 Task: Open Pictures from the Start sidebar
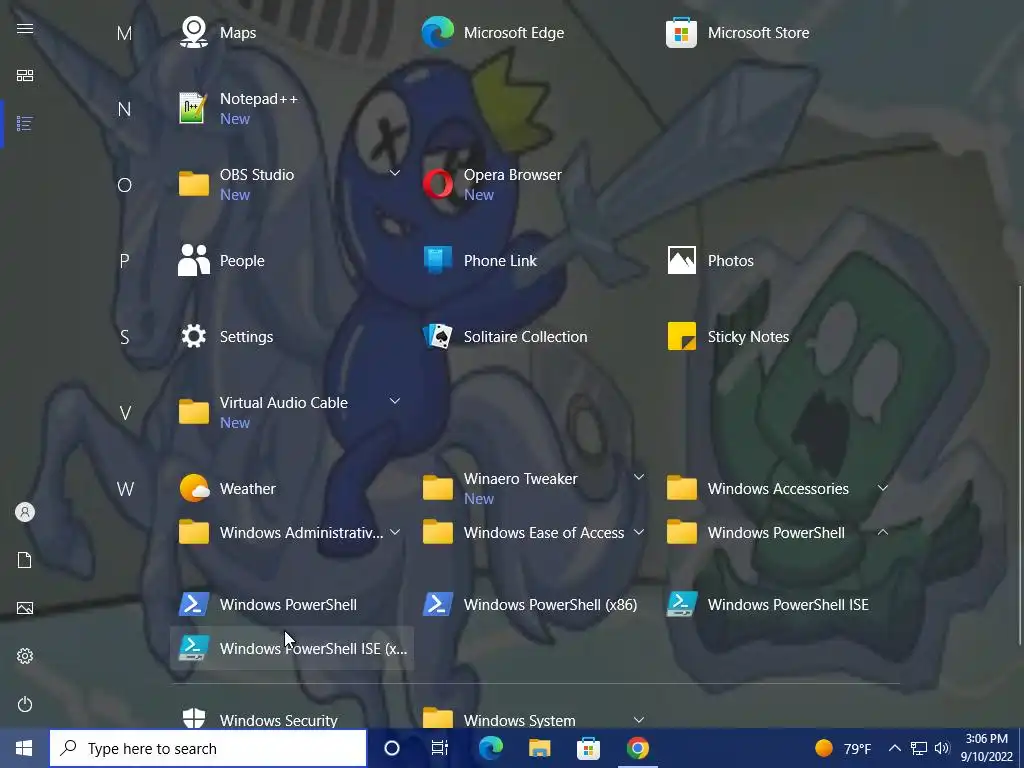coord(25,608)
